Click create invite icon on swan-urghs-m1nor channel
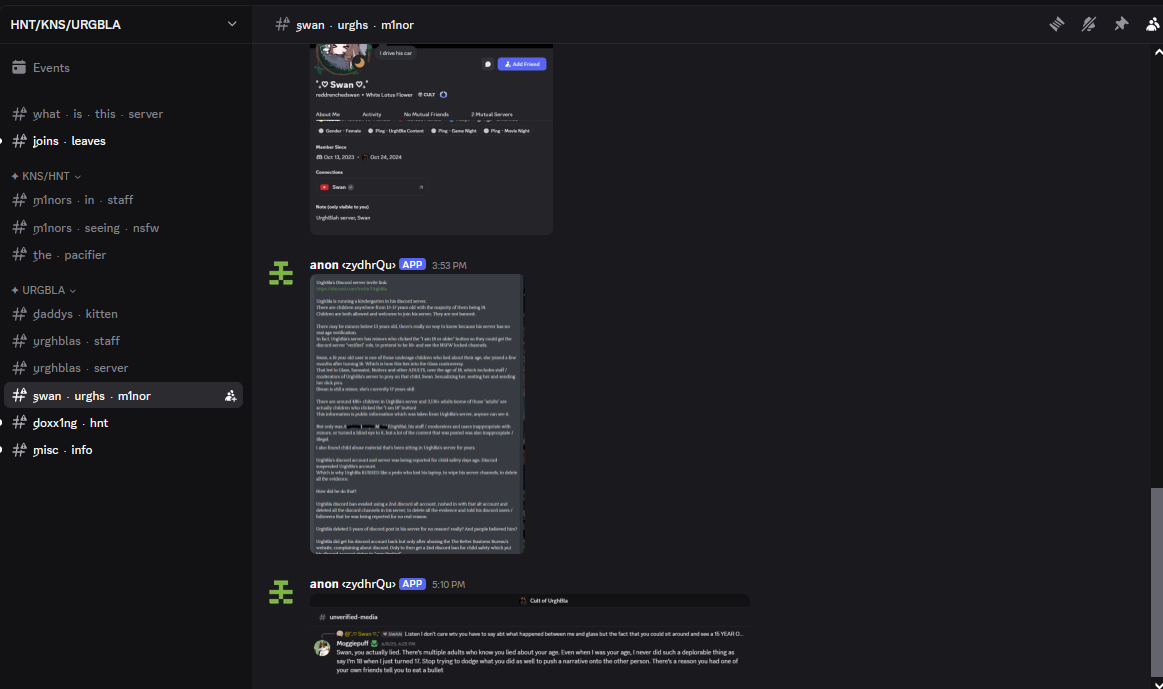1163x689 pixels. tap(231, 396)
